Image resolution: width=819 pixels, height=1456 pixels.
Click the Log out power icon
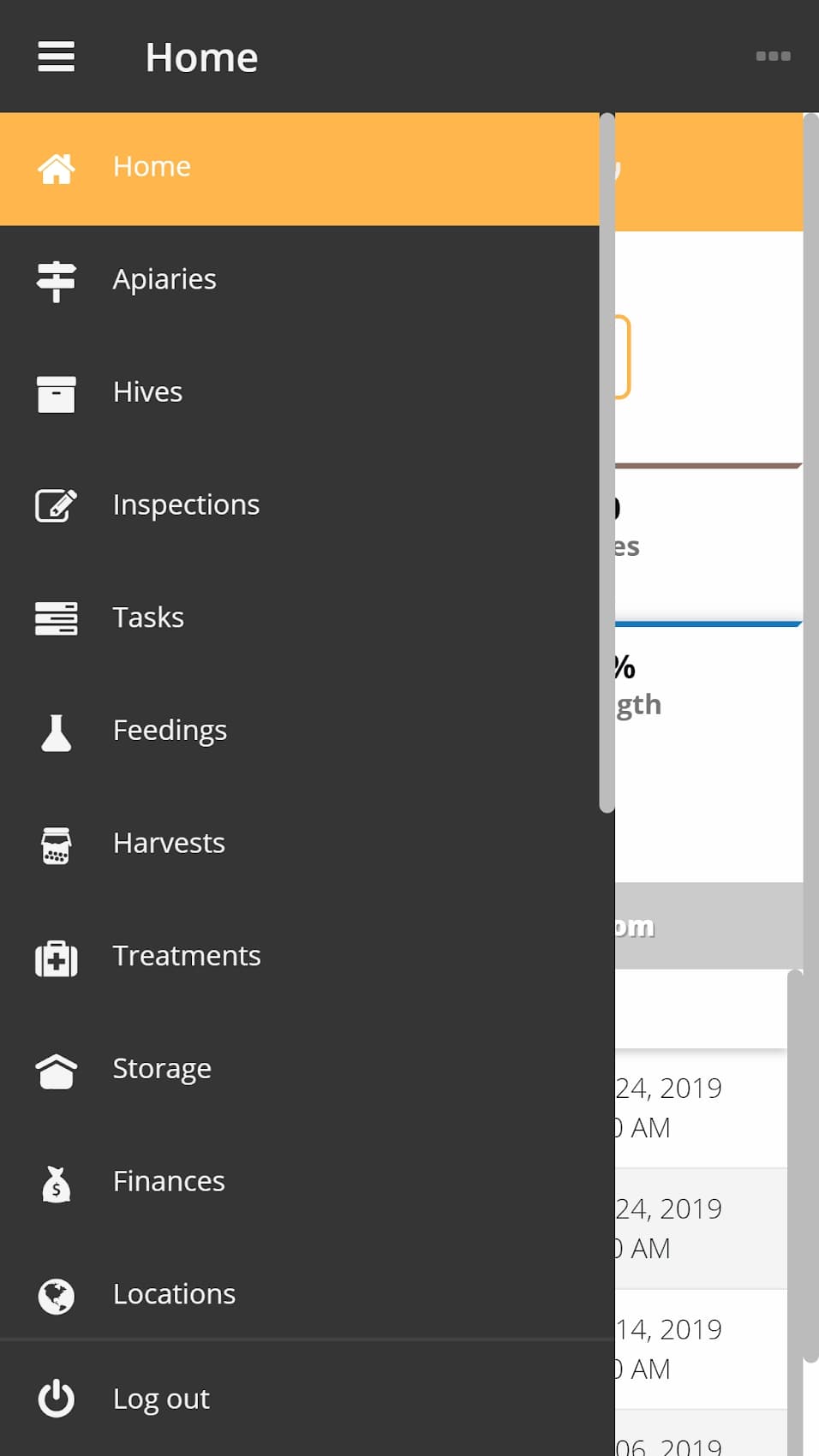point(57,1399)
